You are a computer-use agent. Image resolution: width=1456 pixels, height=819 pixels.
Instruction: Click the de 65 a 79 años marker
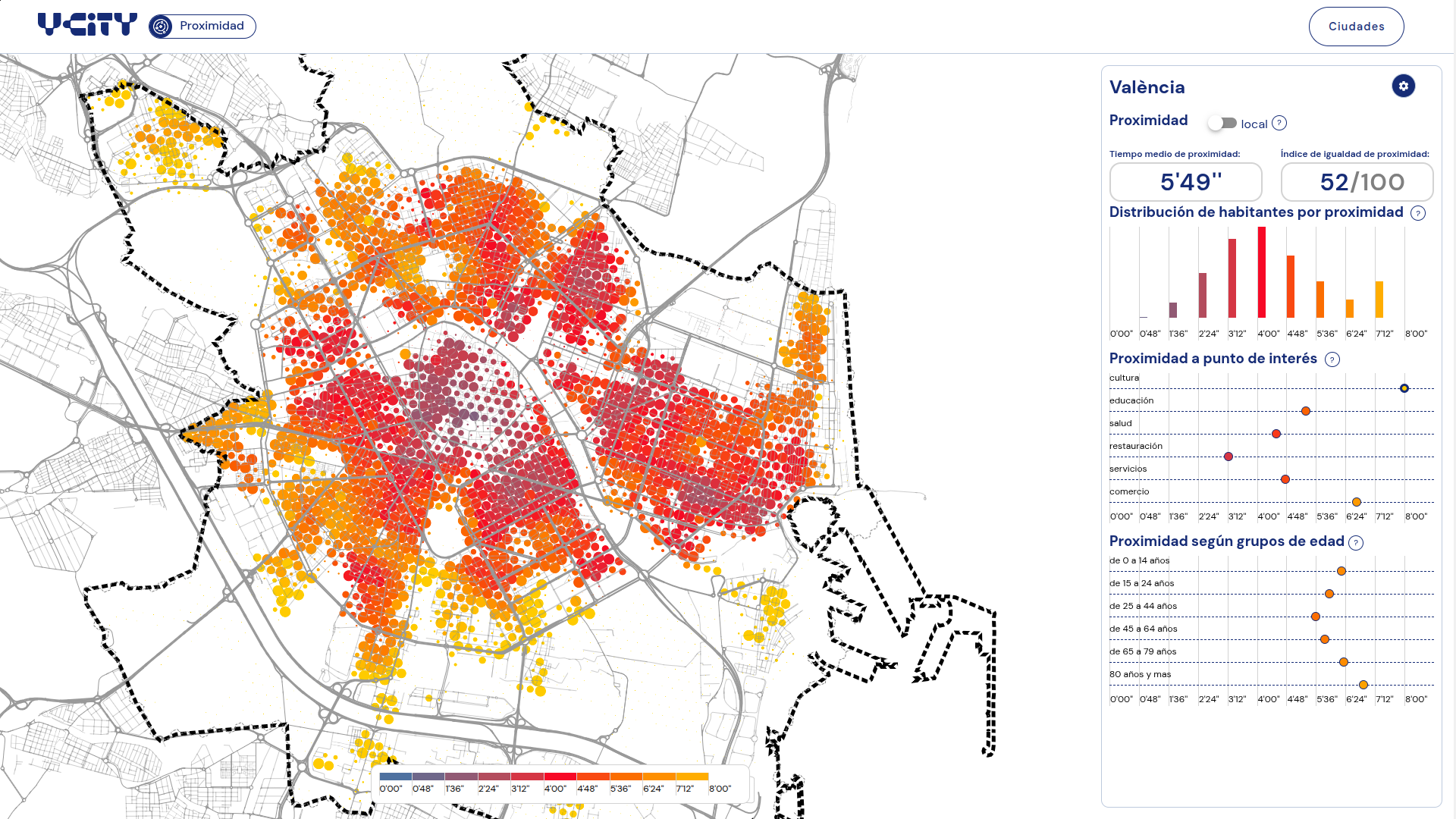coord(1344,662)
